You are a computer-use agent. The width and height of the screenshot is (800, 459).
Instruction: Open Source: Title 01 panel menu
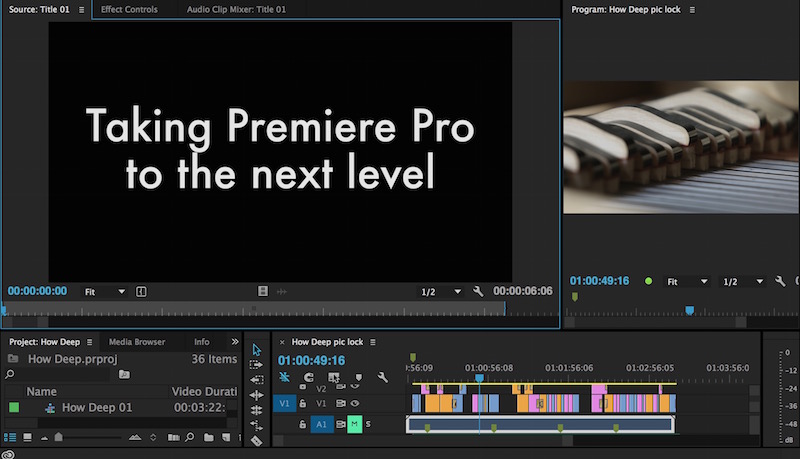81,10
